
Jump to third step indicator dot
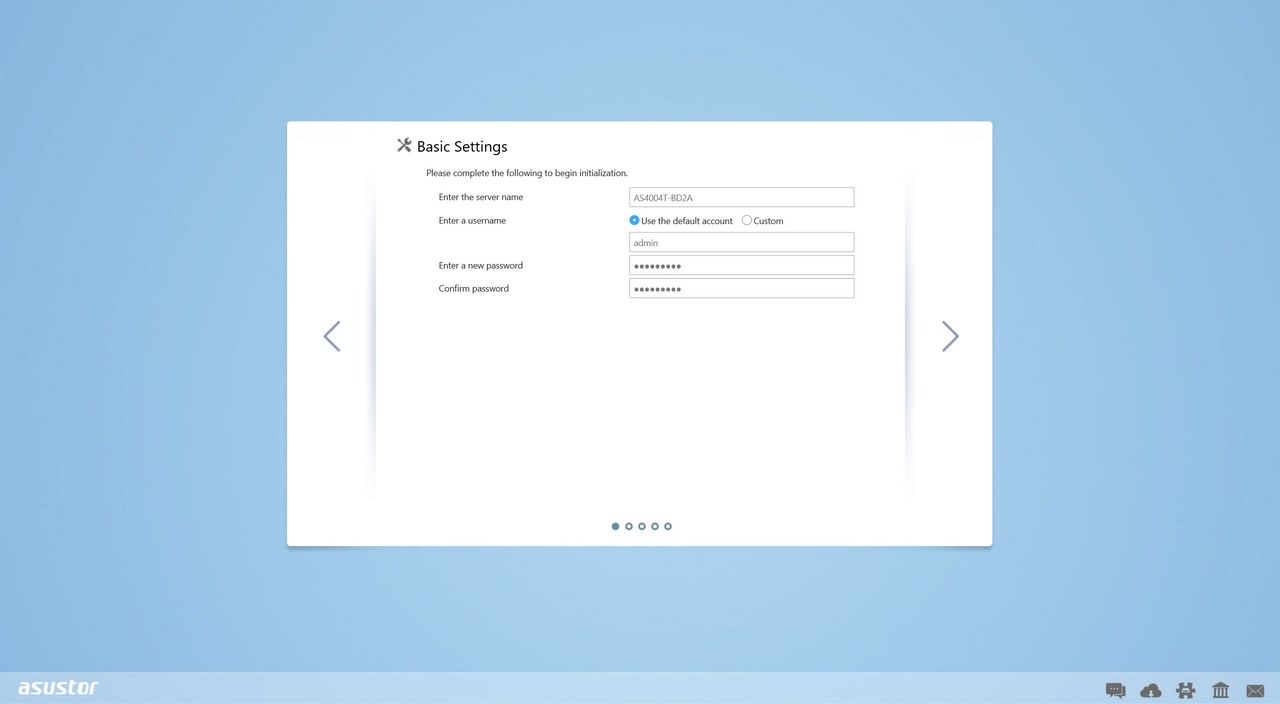(x=642, y=526)
